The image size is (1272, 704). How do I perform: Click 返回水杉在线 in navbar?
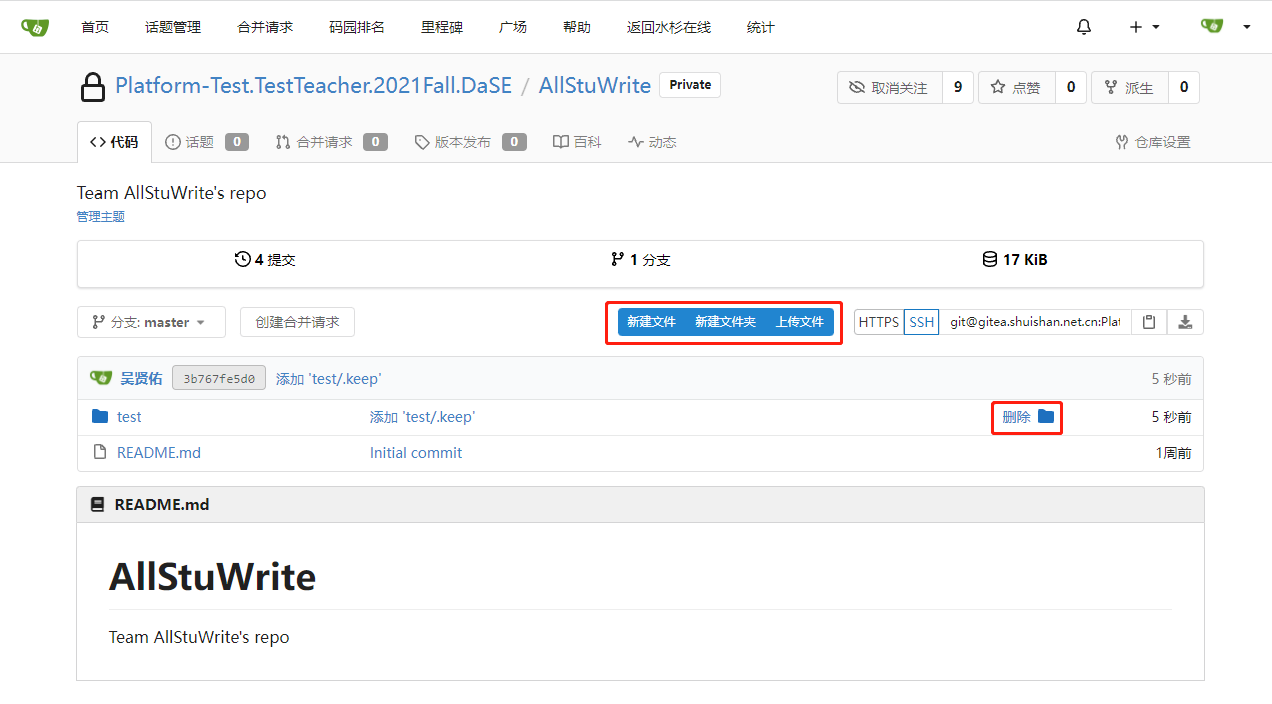[x=669, y=27]
